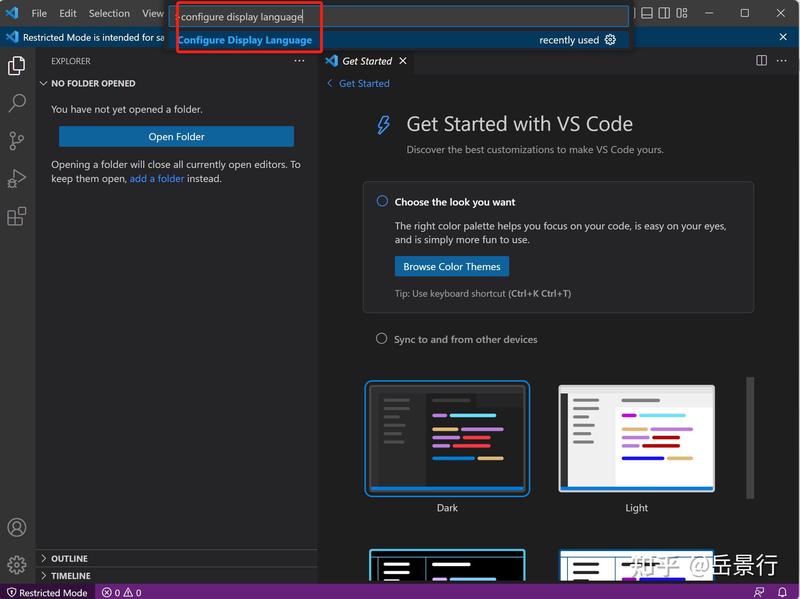Split the editor to the right
The width and height of the screenshot is (800, 599).
[x=761, y=61]
